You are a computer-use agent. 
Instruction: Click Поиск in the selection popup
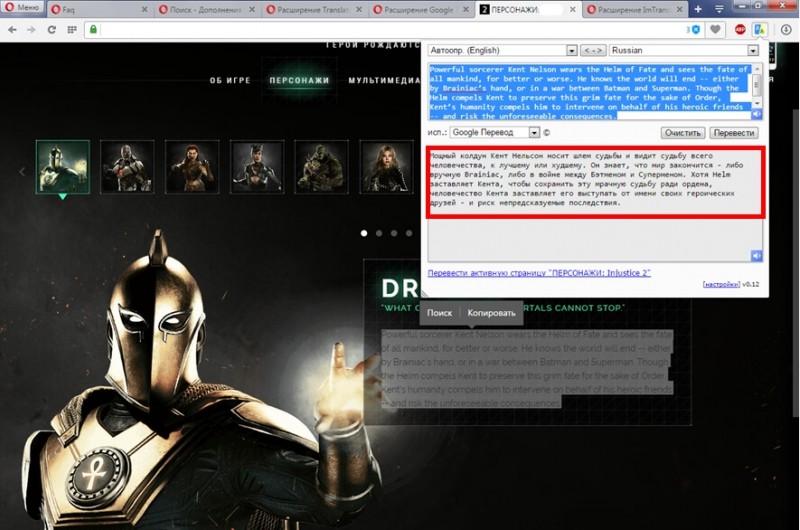point(439,313)
